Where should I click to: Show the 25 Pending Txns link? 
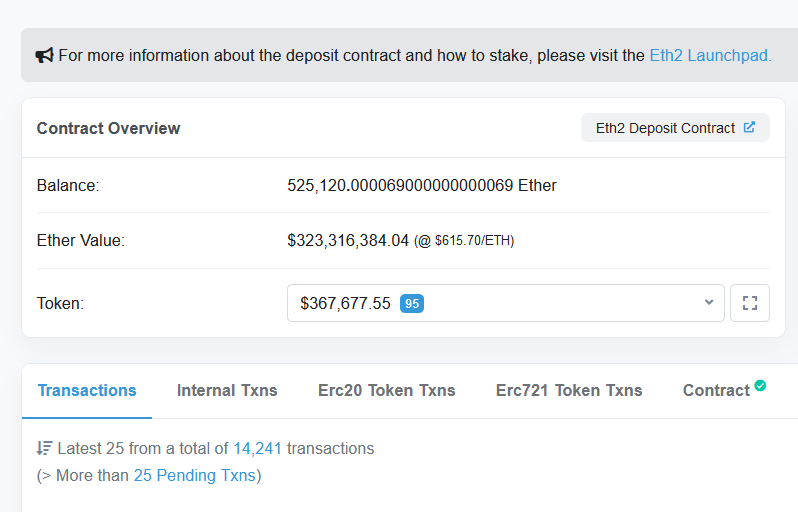pos(194,475)
